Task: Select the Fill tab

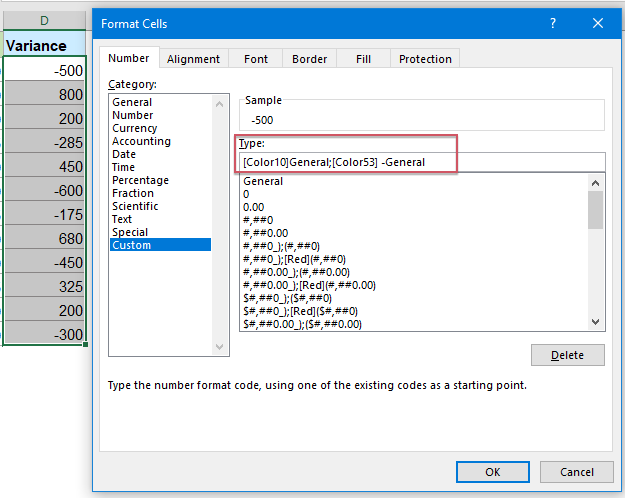Action: (x=363, y=59)
